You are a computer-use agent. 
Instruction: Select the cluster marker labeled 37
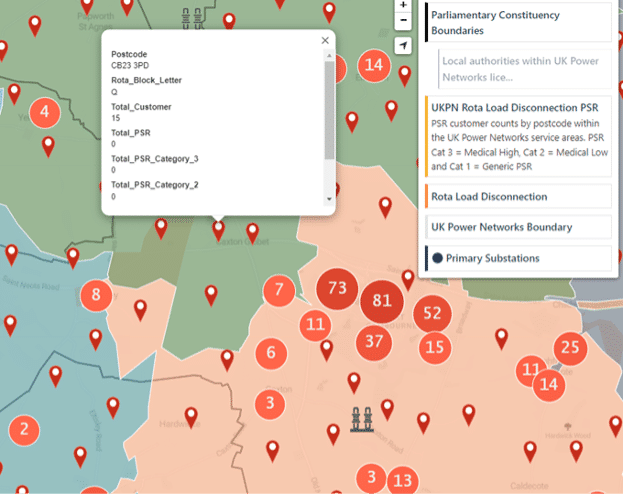point(375,341)
